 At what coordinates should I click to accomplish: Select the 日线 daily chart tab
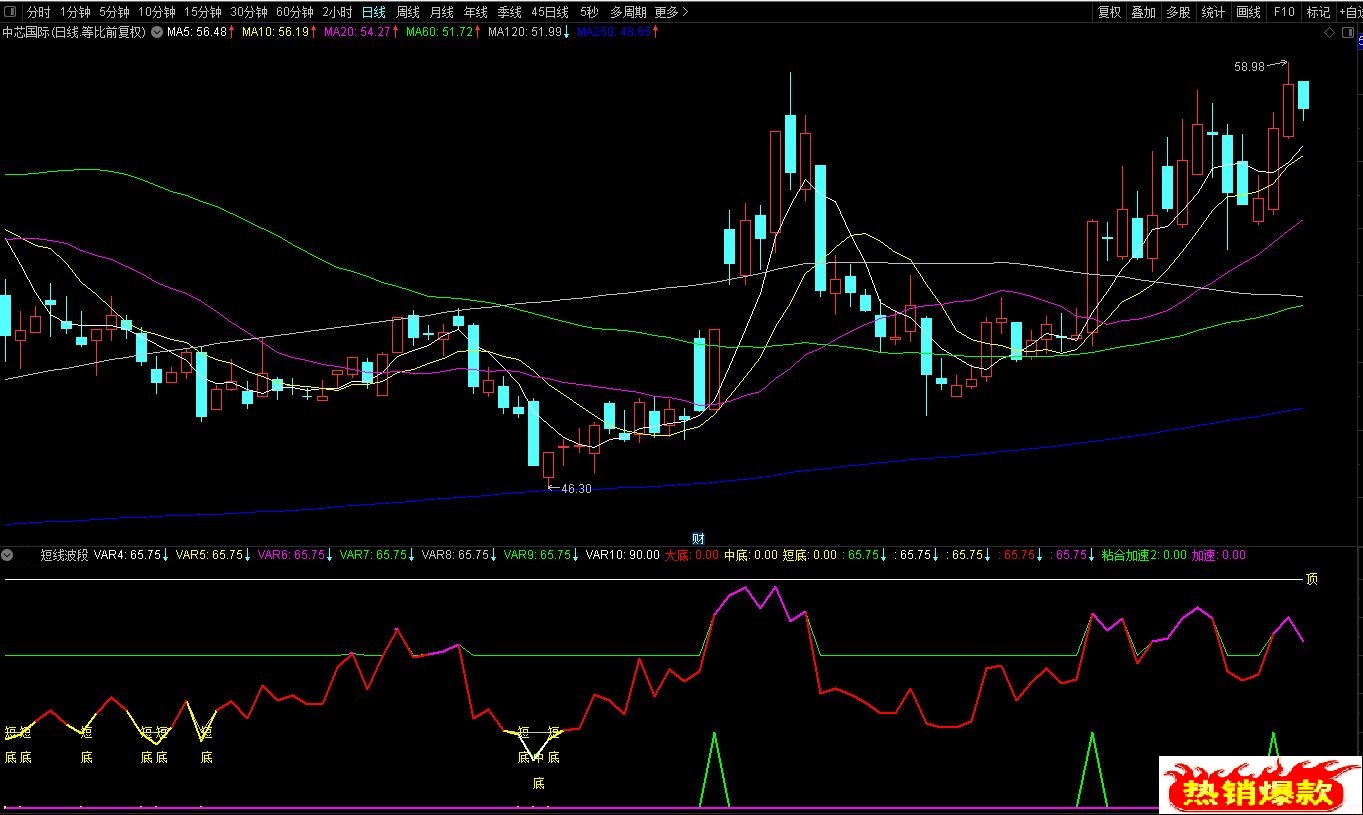[x=373, y=12]
